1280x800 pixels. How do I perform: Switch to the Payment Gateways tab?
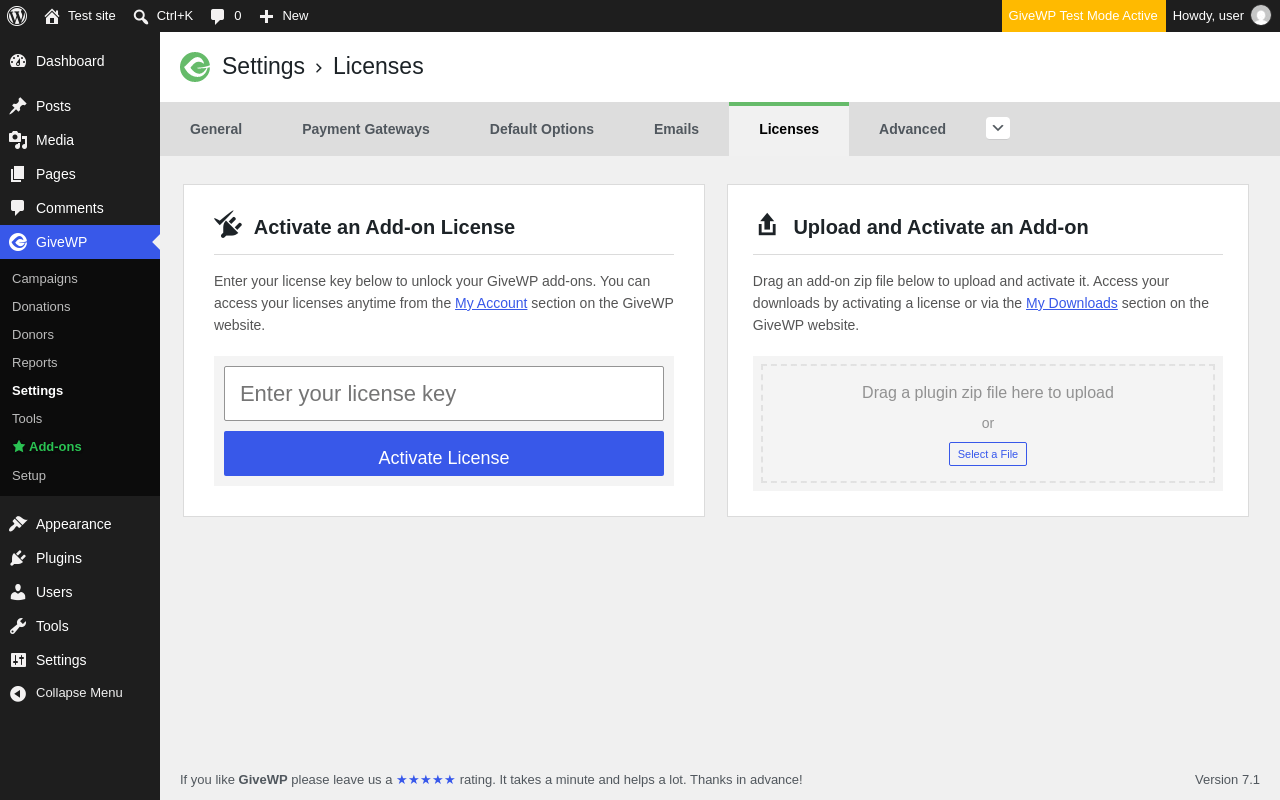point(366,129)
